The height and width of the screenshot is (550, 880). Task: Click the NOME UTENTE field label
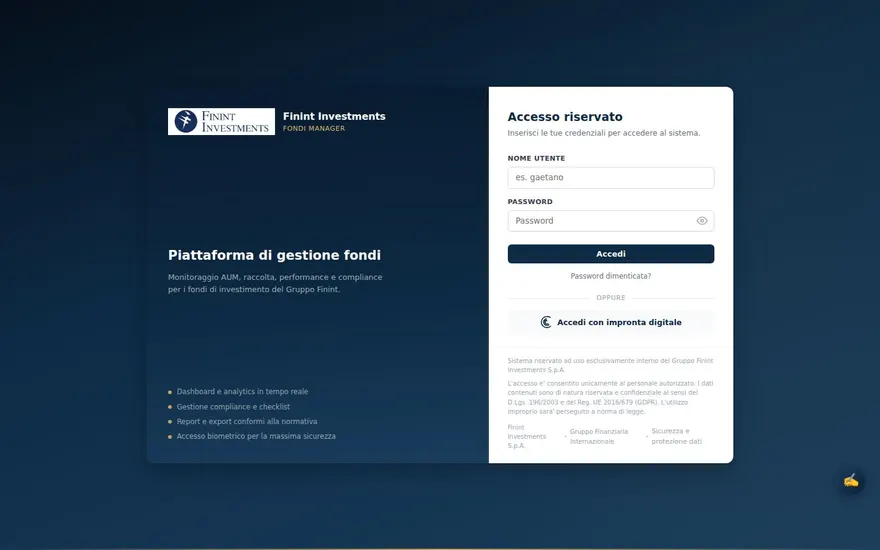(536, 158)
